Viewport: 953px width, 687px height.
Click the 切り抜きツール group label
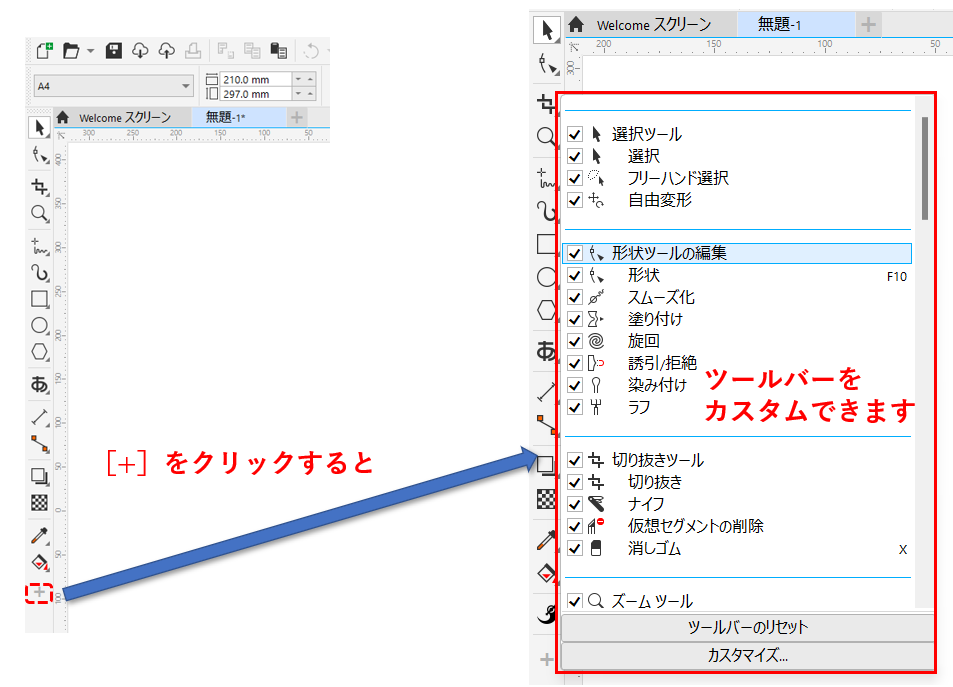click(x=658, y=460)
